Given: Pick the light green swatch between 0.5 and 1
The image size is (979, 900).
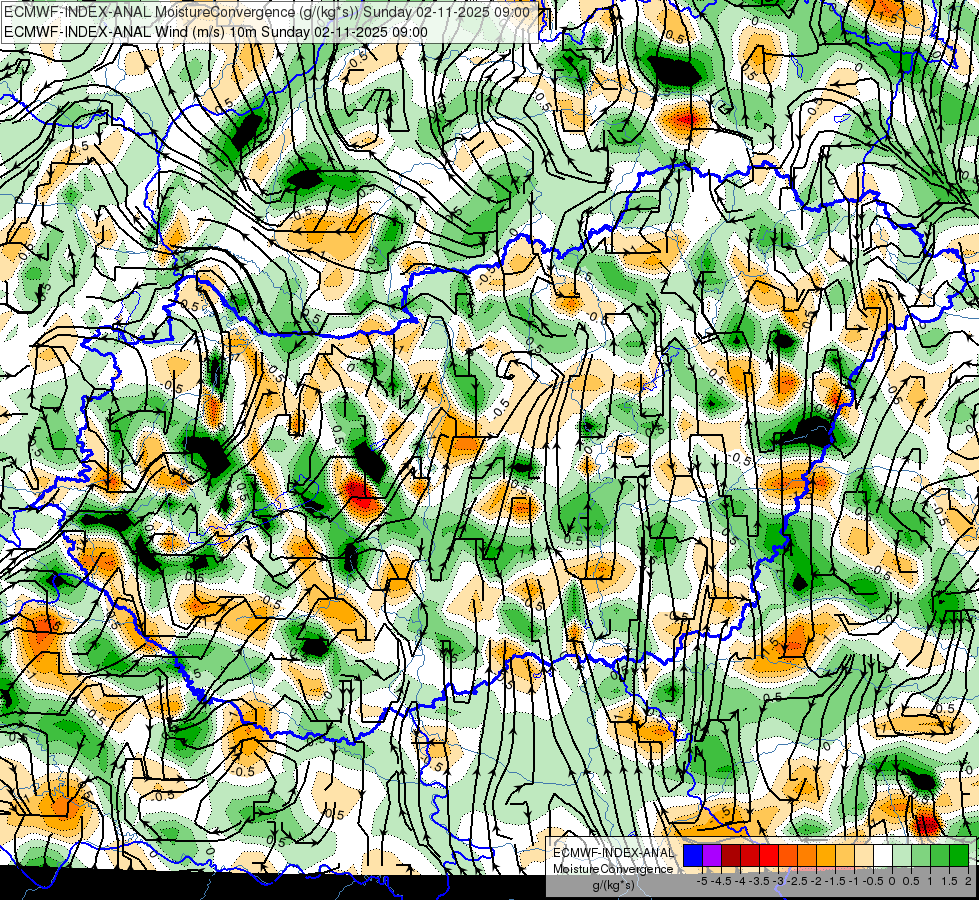Looking at the screenshot, I should point(921,855).
